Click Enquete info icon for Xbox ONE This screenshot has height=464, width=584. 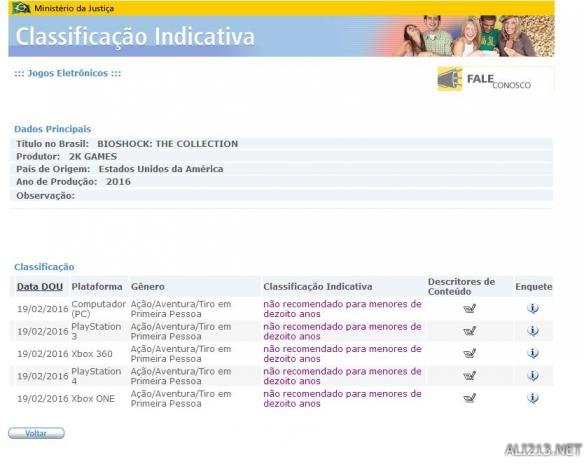click(533, 398)
